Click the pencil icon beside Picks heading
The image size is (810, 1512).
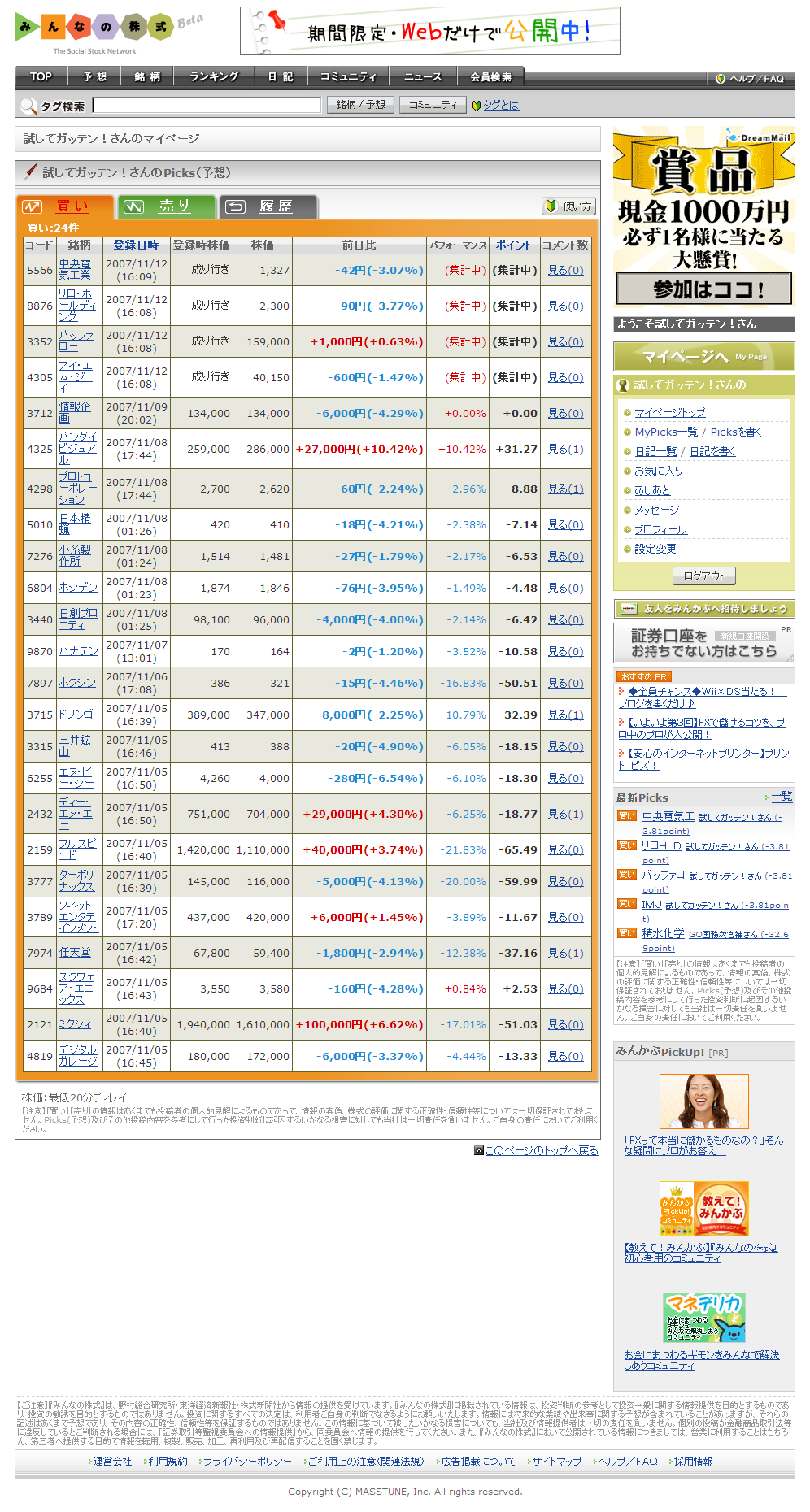(x=31, y=171)
